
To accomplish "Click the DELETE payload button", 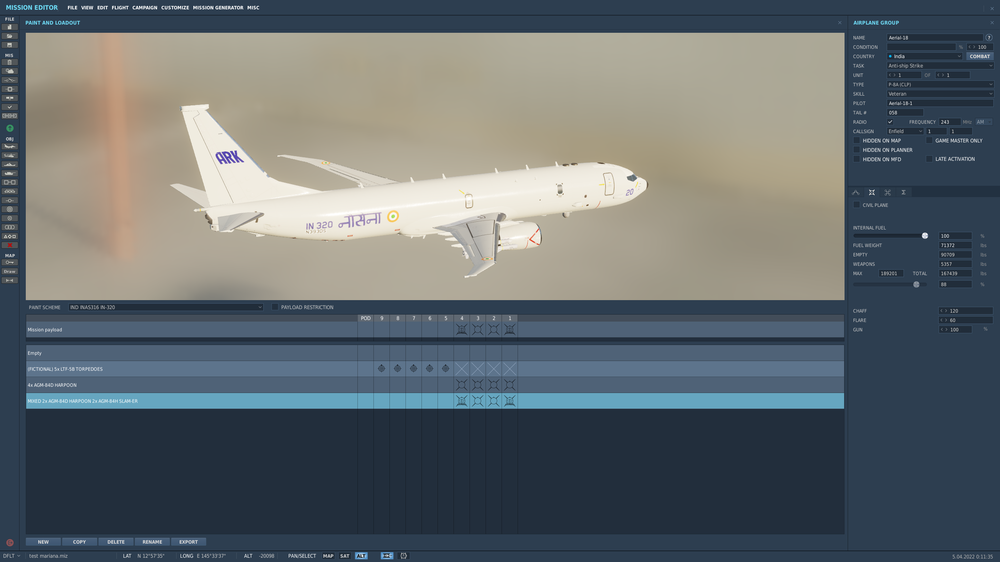I will (x=115, y=542).
